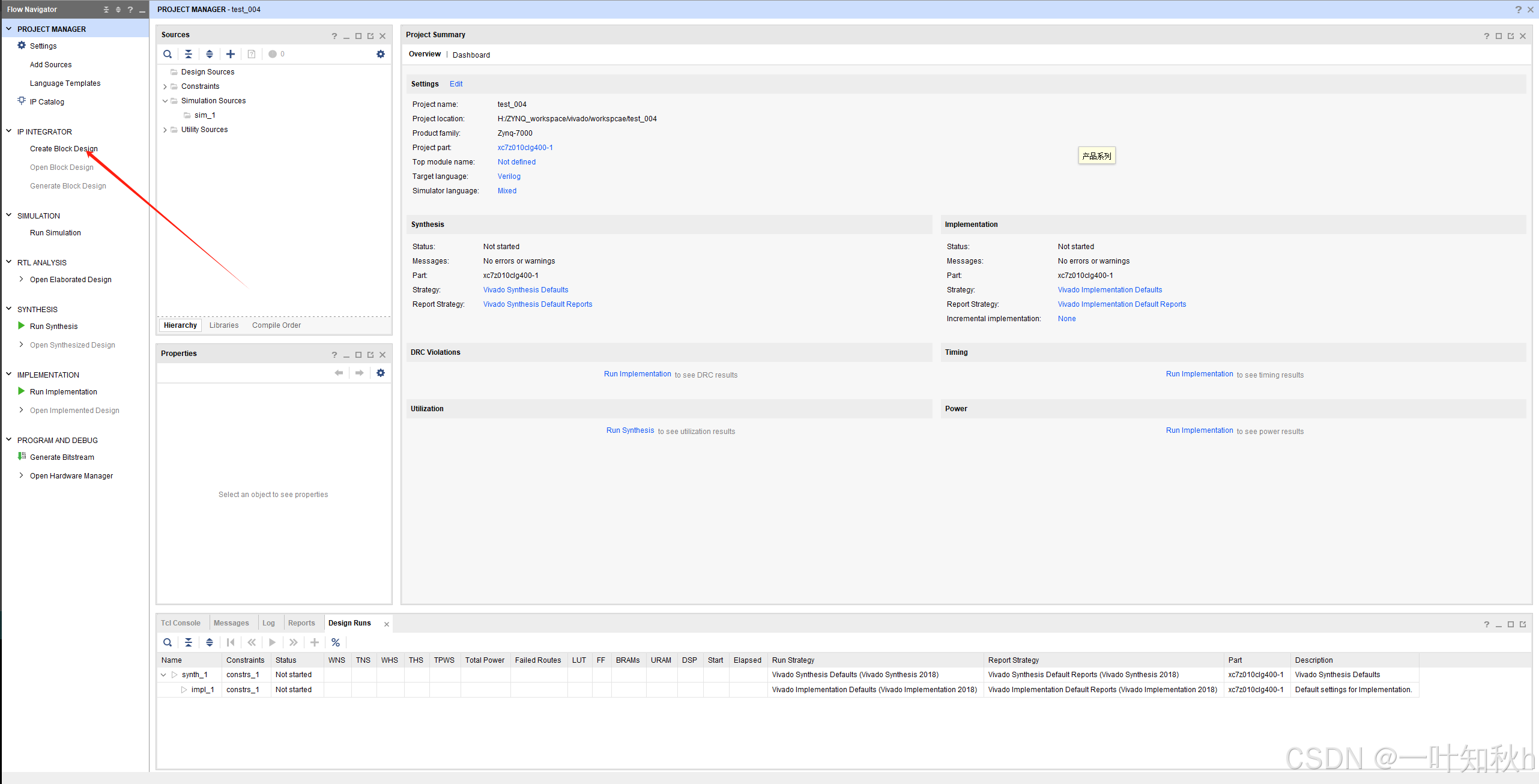The height and width of the screenshot is (784, 1539).
Task: Open help for the Sources panel
Action: pos(334,36)
